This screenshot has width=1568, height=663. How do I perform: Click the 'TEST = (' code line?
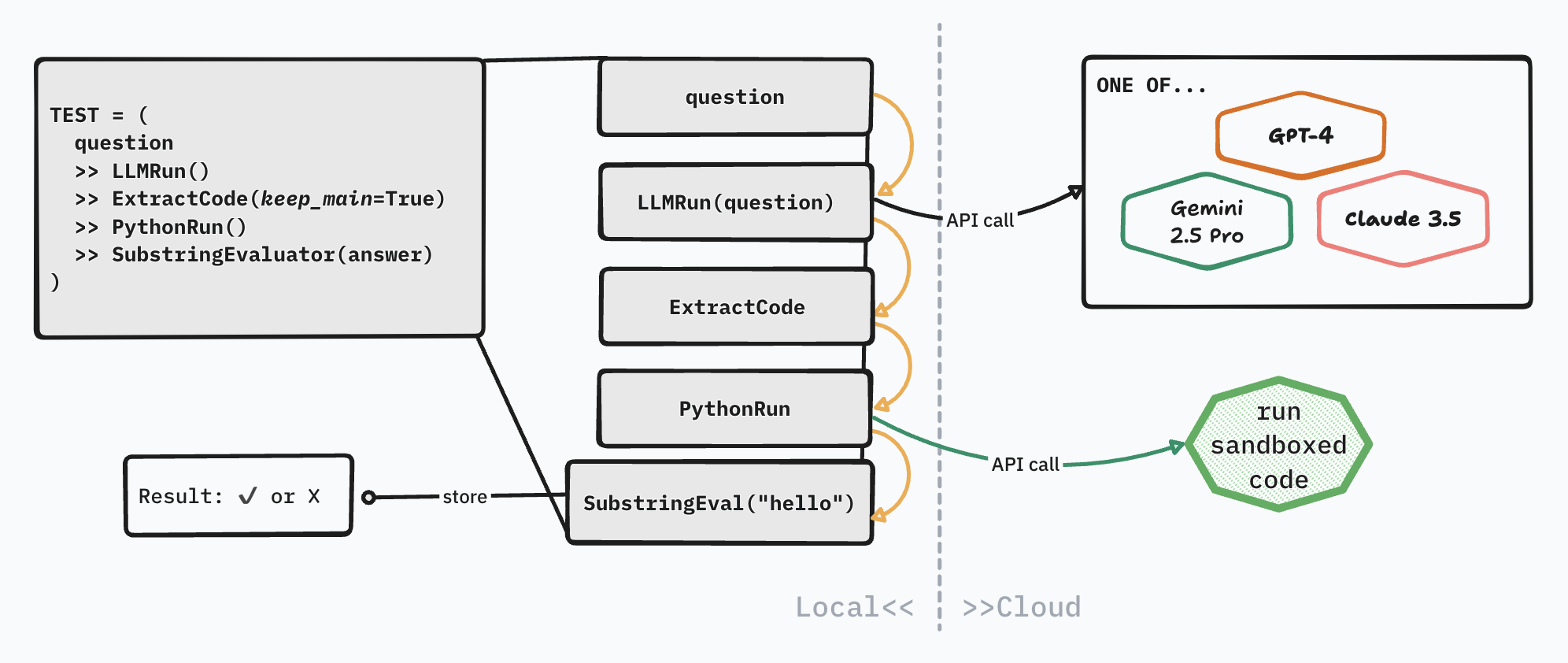coord(99,115)
